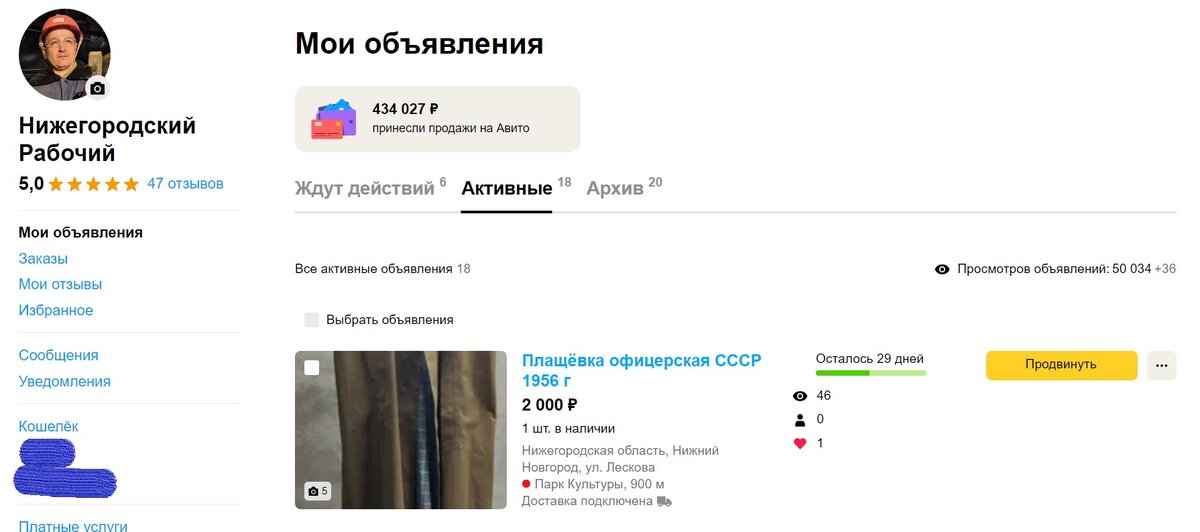Viewport: 1200px width, 532px height.
Task: Check the Выбрать объявления checkbox
Action: point(312,320)
